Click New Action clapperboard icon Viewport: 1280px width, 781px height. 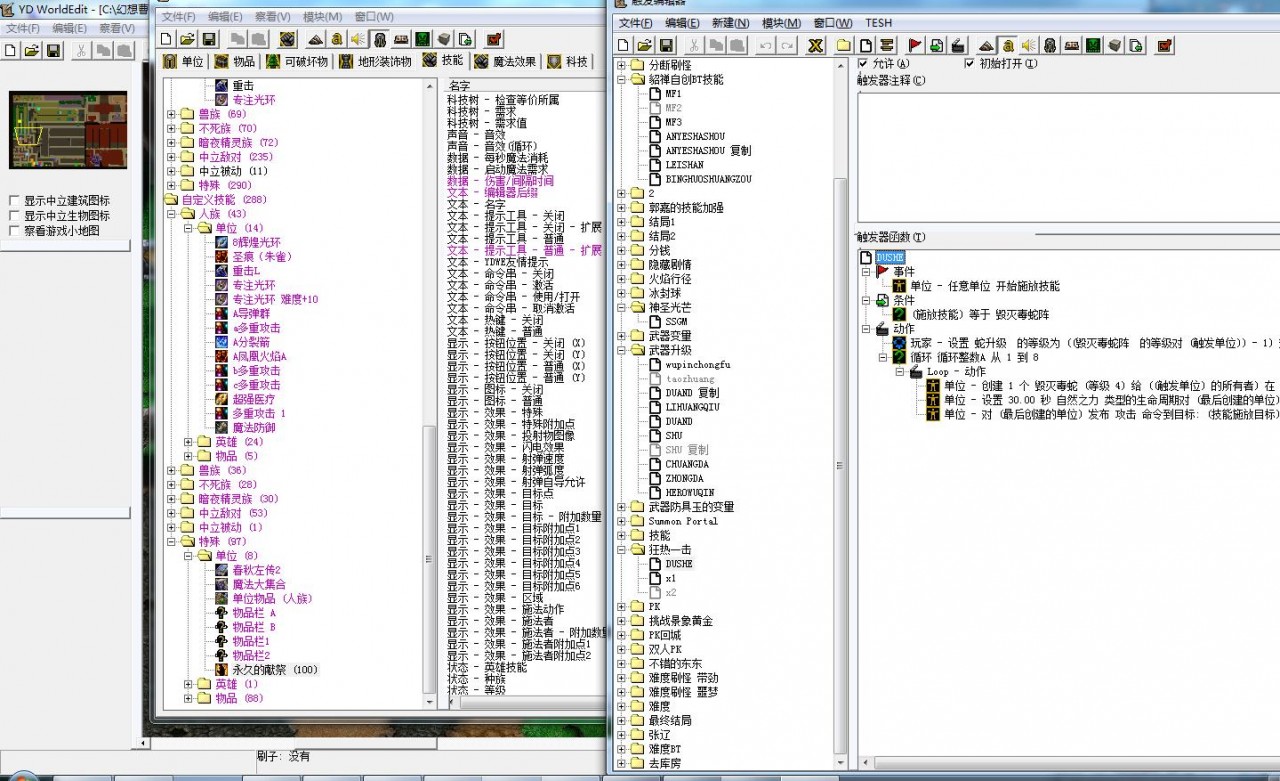956,45
